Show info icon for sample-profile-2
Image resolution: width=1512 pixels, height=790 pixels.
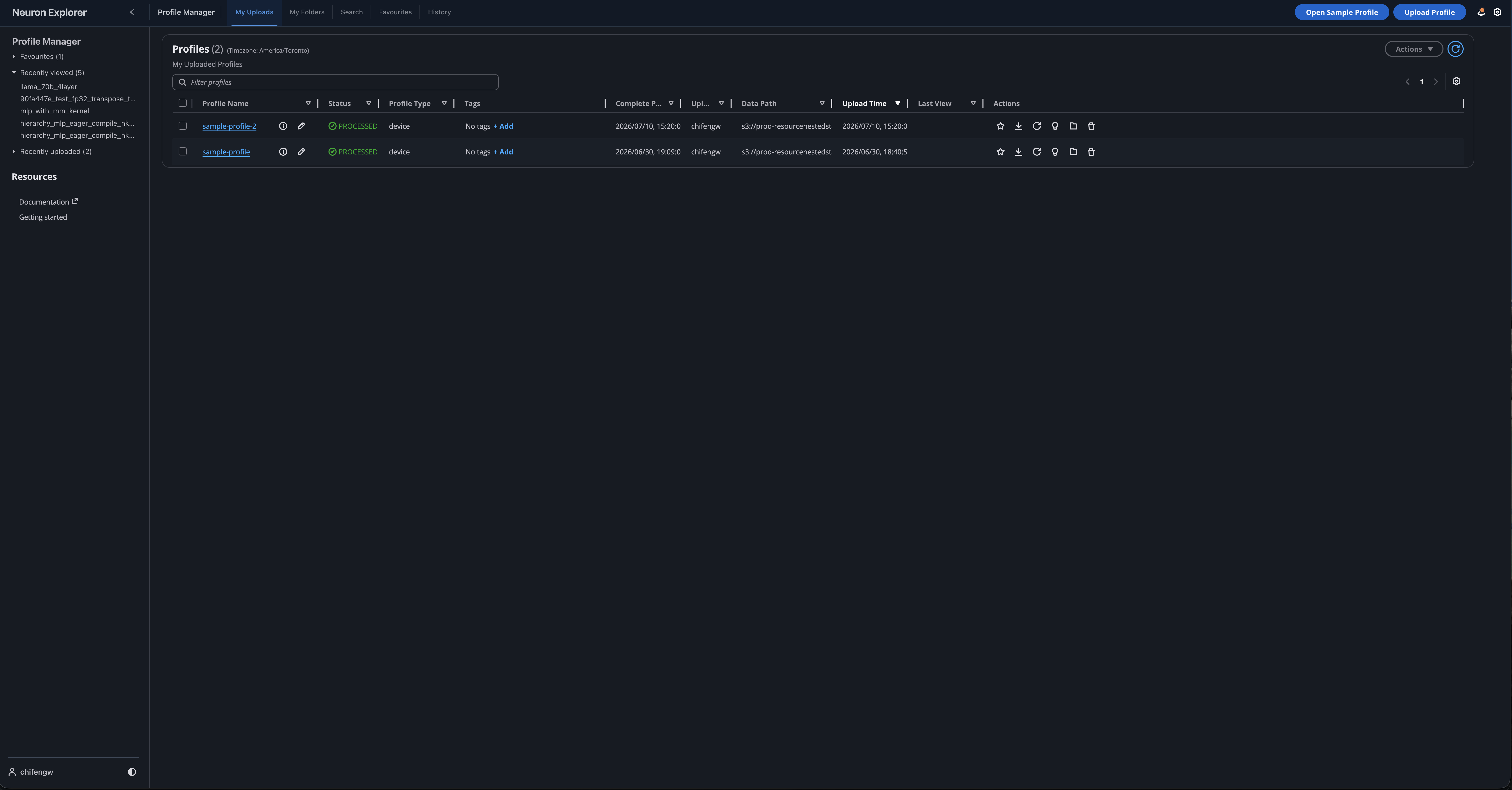283,126
